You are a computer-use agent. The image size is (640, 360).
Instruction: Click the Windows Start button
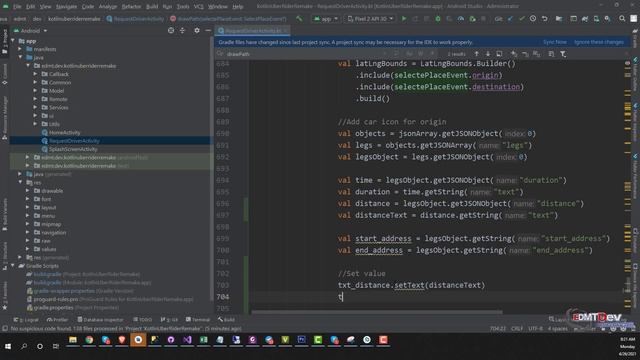[8, 346]
